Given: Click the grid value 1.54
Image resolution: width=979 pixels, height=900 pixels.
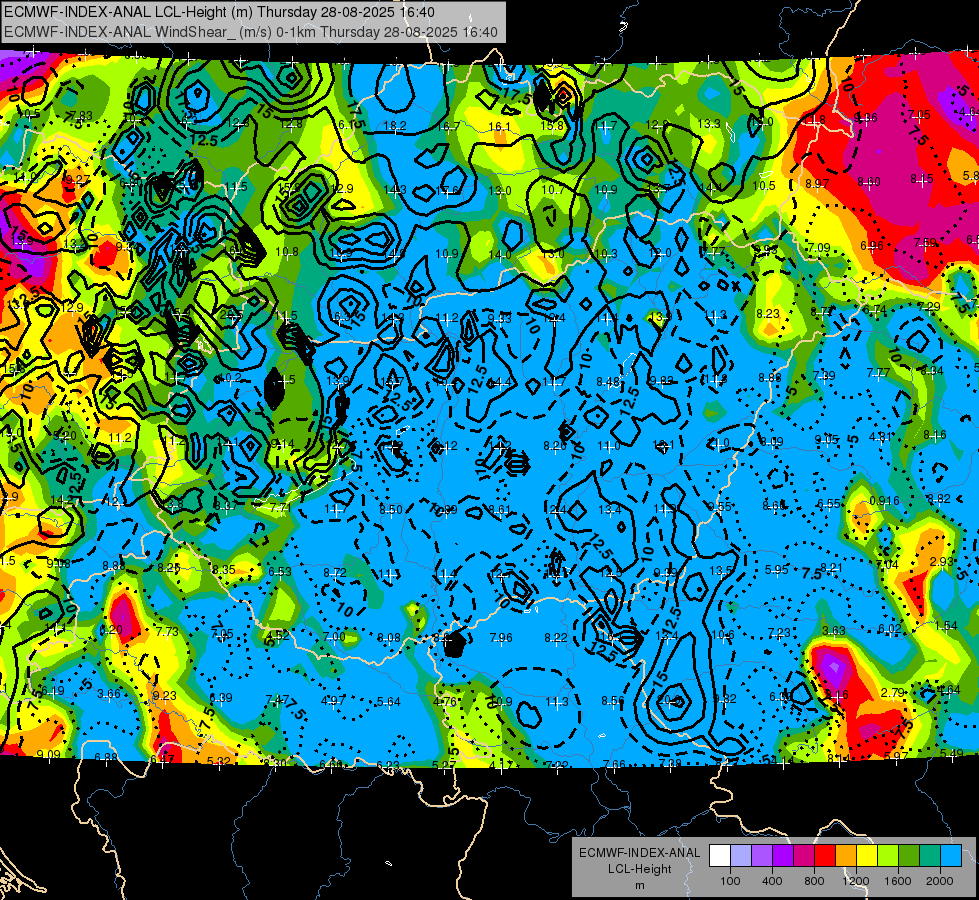Looking at the screenshot, I should click(946, 625).
